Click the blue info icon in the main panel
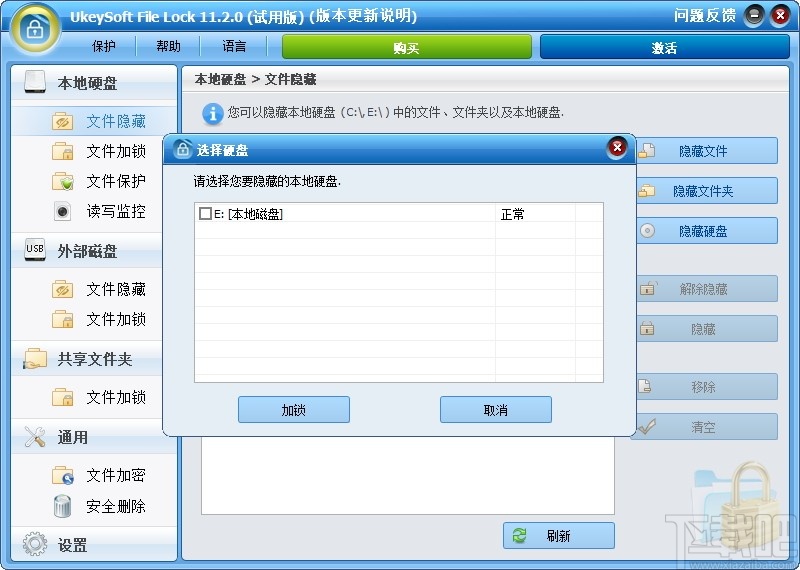Screen dimensions: 800x570 213,113
